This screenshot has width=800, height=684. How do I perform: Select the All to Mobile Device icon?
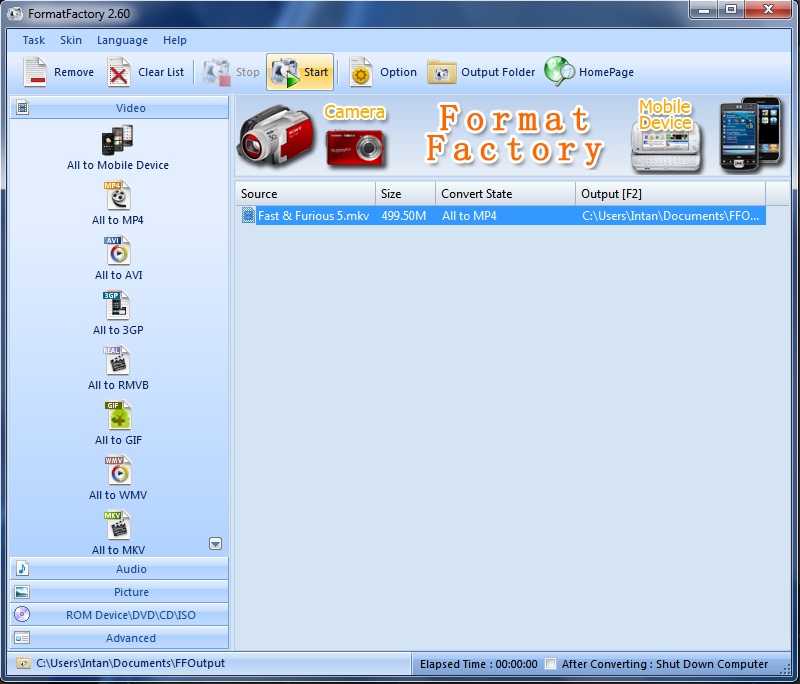click(x=117, y=139)
